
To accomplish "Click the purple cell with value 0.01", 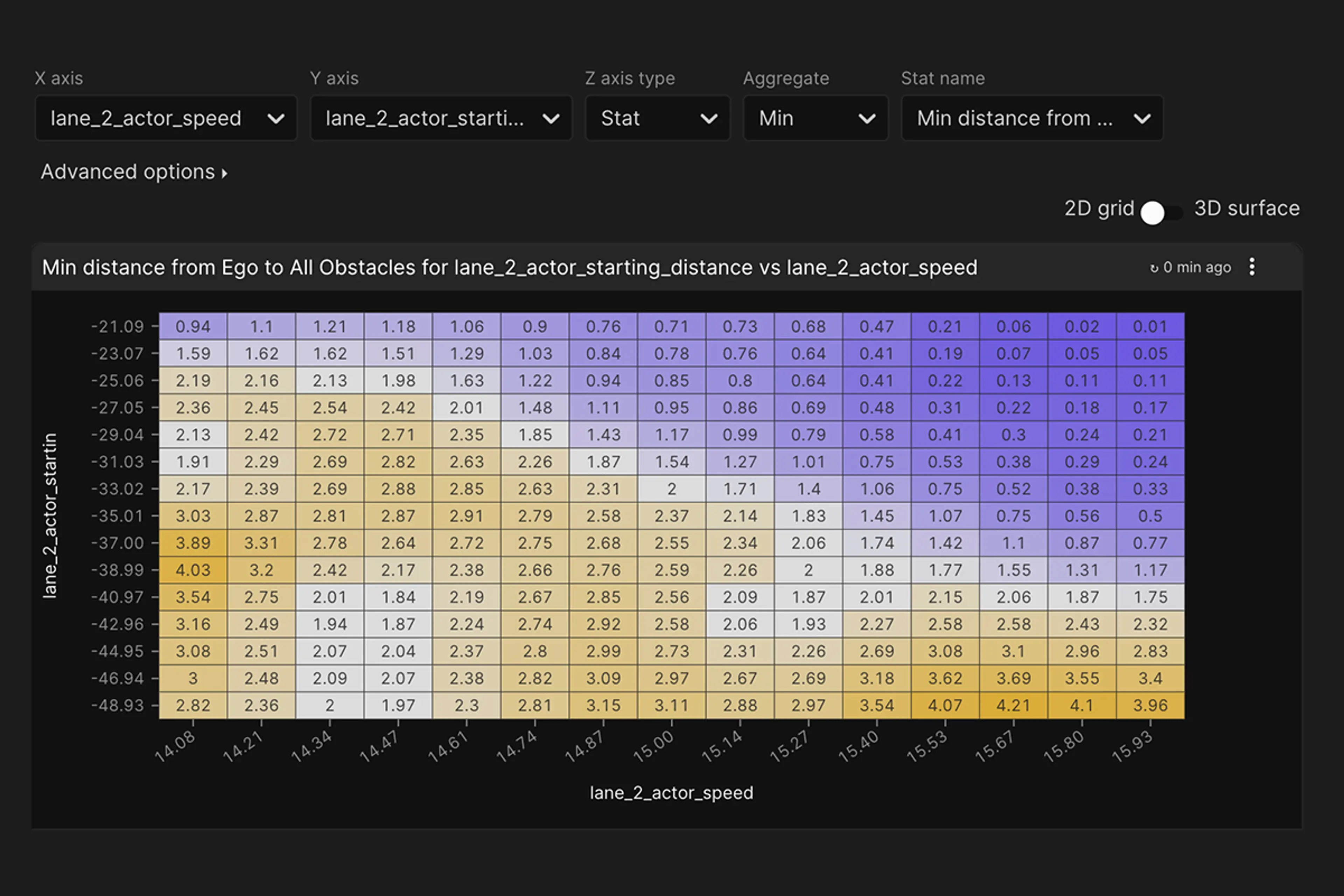I will [x=1150, y=326].
